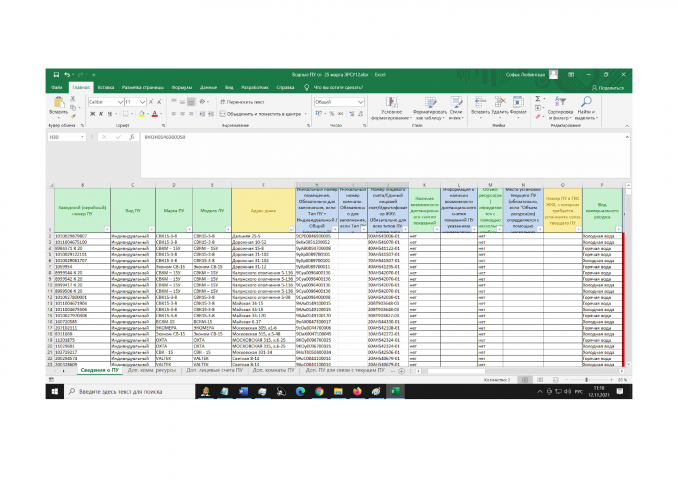678x480 pixels.
Task: Toggle top vertical alignment
Action: (x=173, y=102)
